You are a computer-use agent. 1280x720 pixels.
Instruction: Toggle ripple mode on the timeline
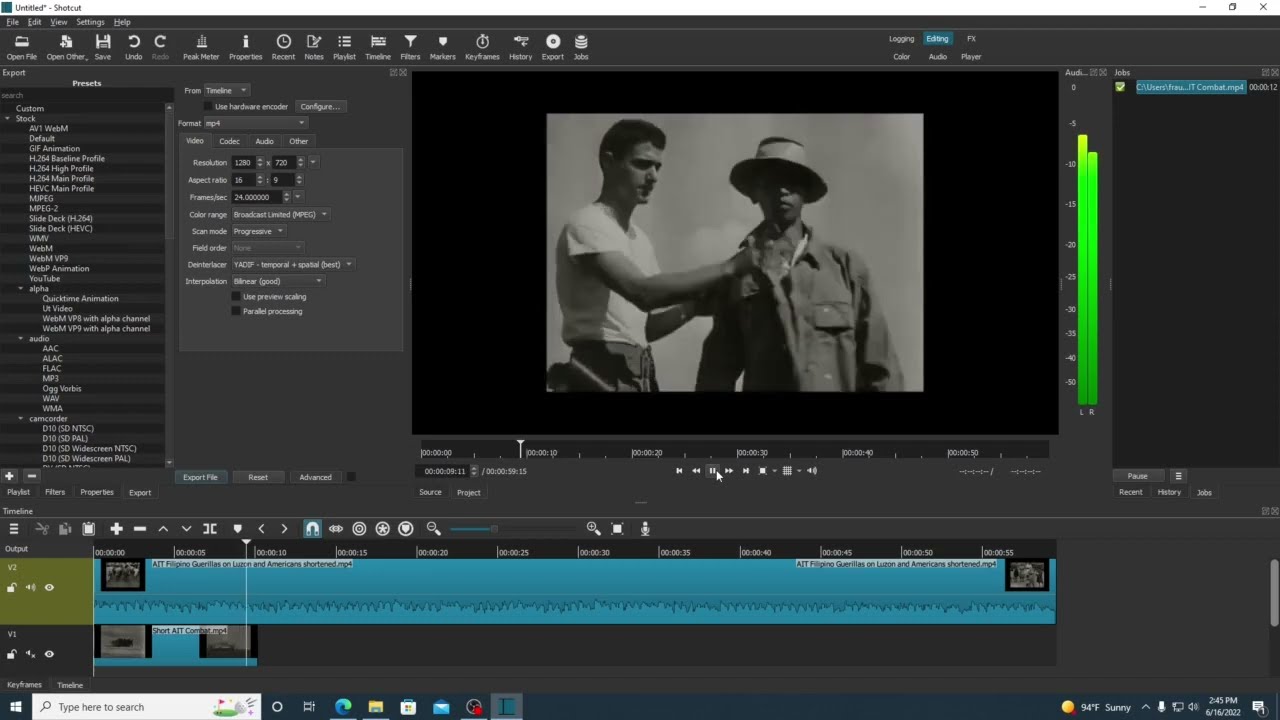359,528
